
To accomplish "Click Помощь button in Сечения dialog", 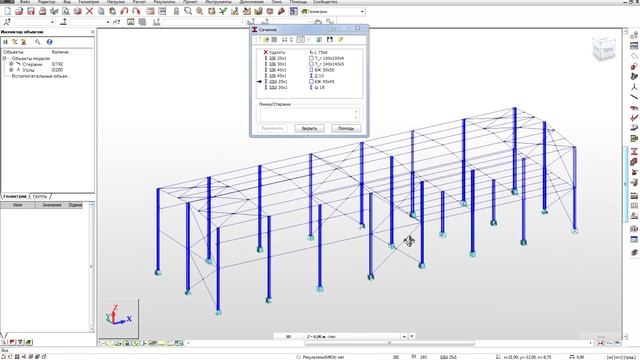I will pos(346,128).
